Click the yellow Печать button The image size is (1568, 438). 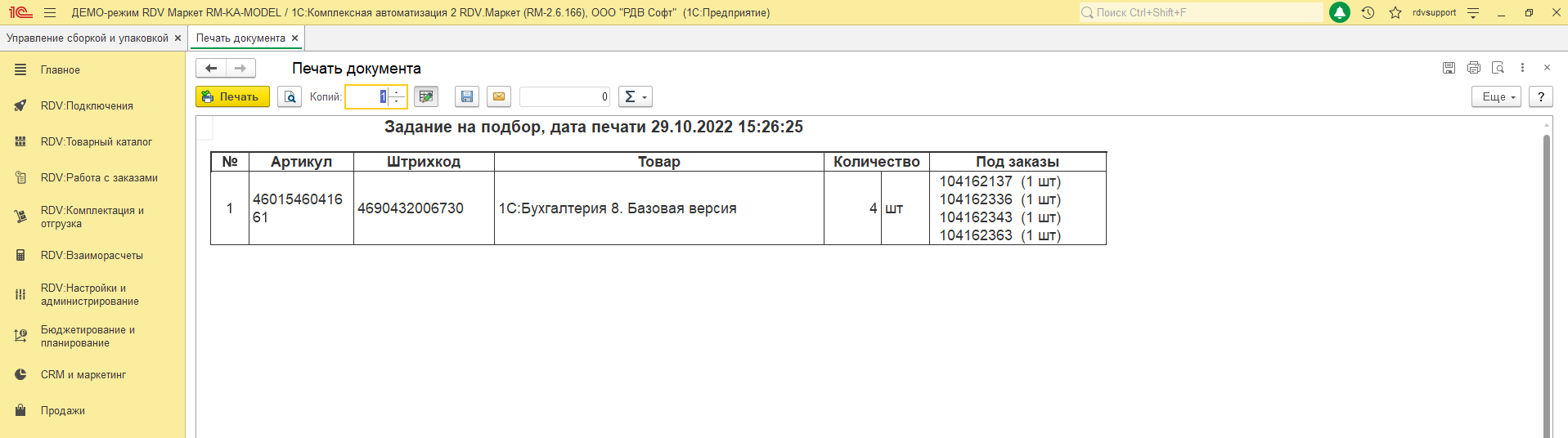232,96
